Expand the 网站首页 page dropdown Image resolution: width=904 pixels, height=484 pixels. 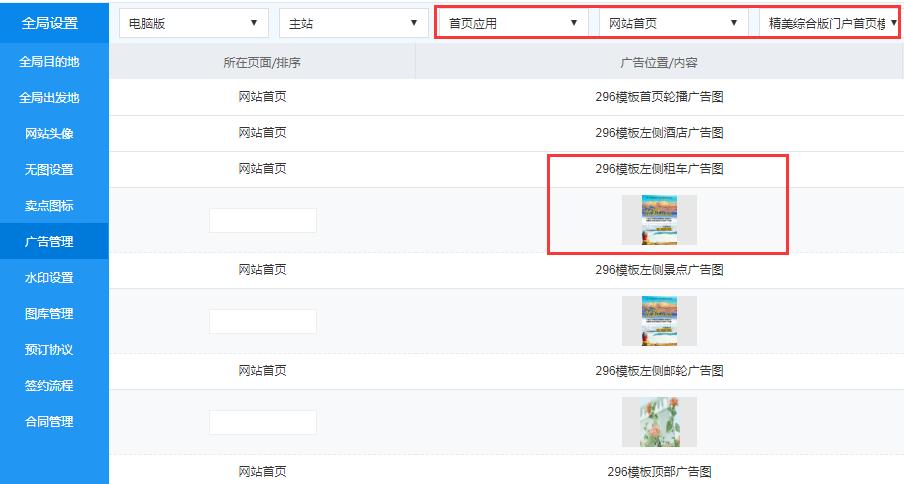[673, 23]
